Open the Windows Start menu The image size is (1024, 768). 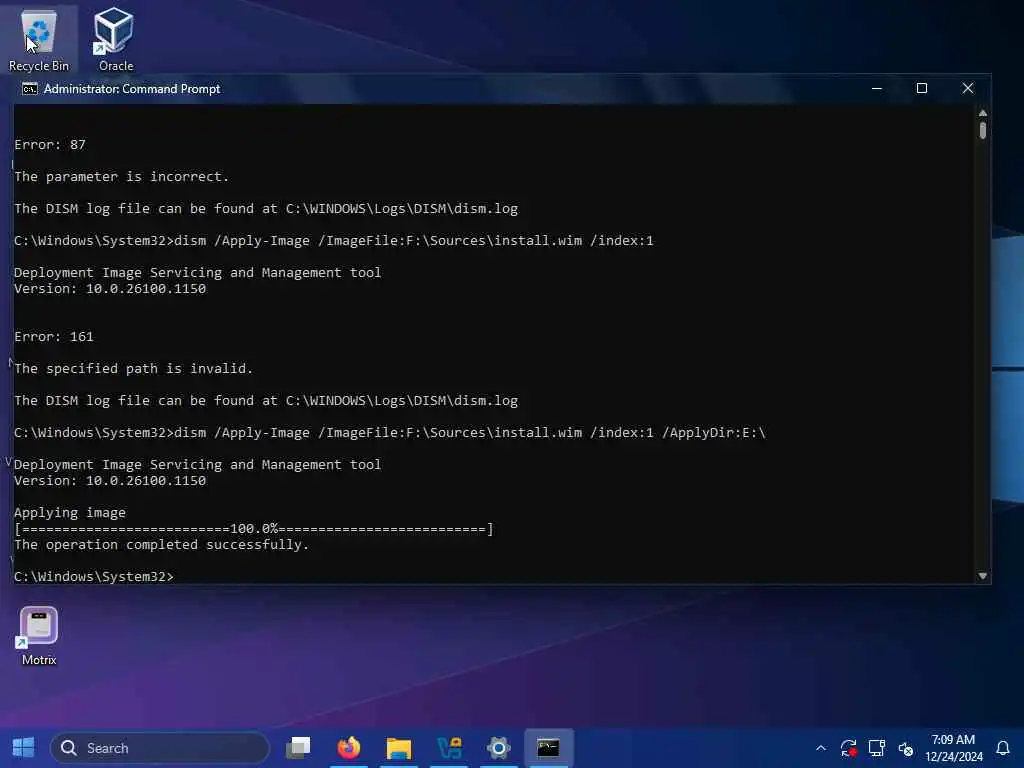point(24,748)
